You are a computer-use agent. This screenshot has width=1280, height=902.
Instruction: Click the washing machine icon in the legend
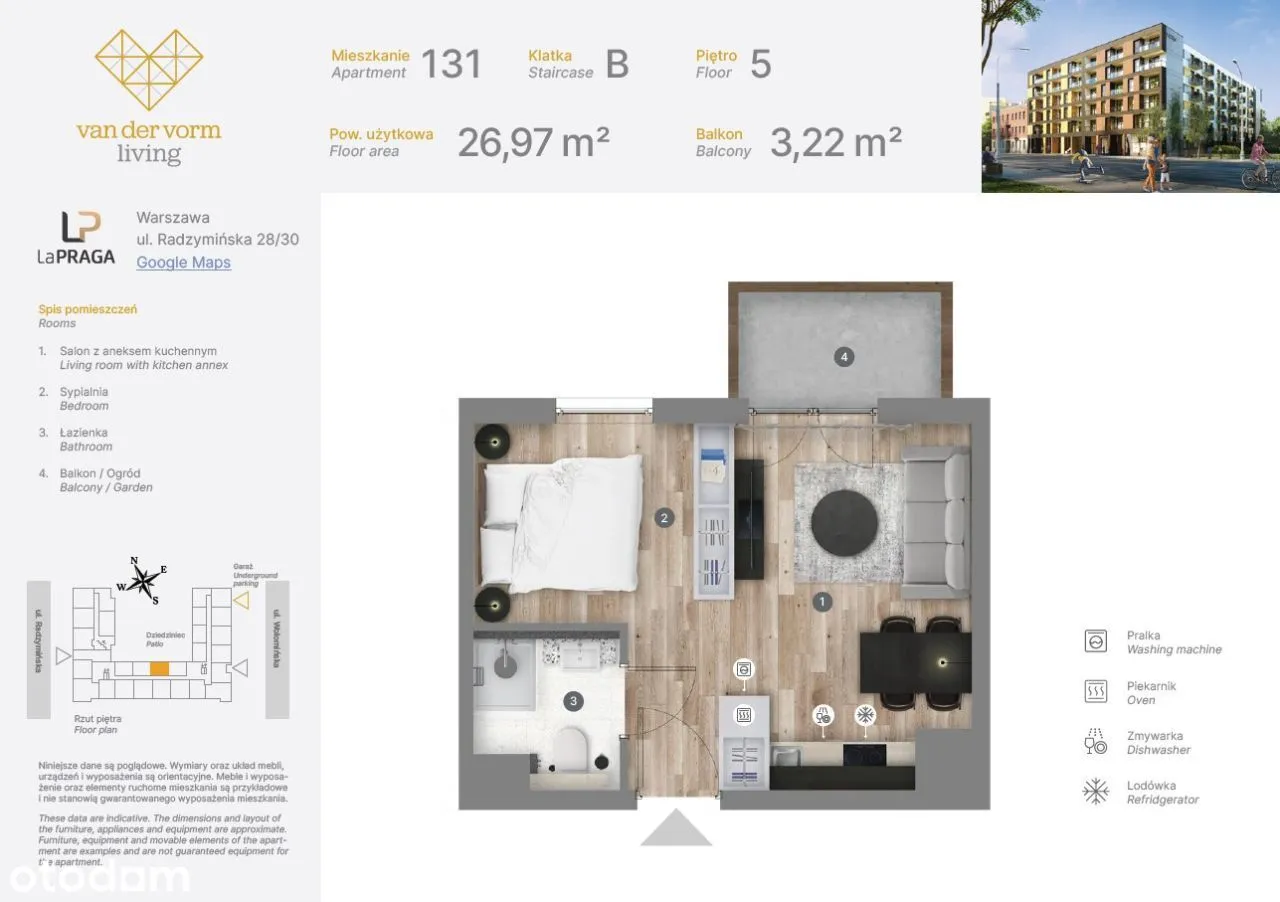[x=1096, y=641]
